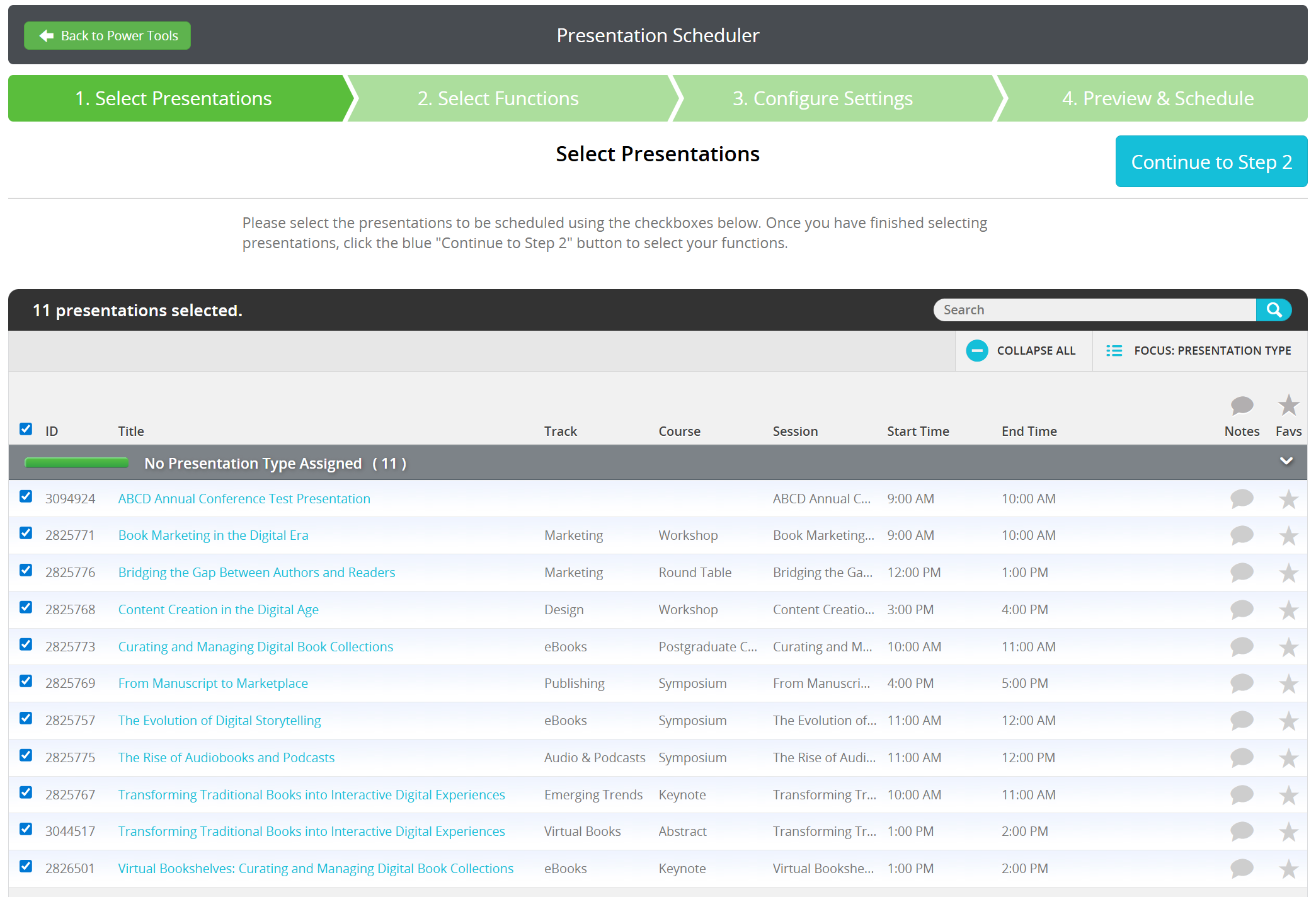Viewport: 1316px width, 897px height.
Task: Favorite the ABCD Annual Conference Test Presentation star
Action: pos(1288,500)
